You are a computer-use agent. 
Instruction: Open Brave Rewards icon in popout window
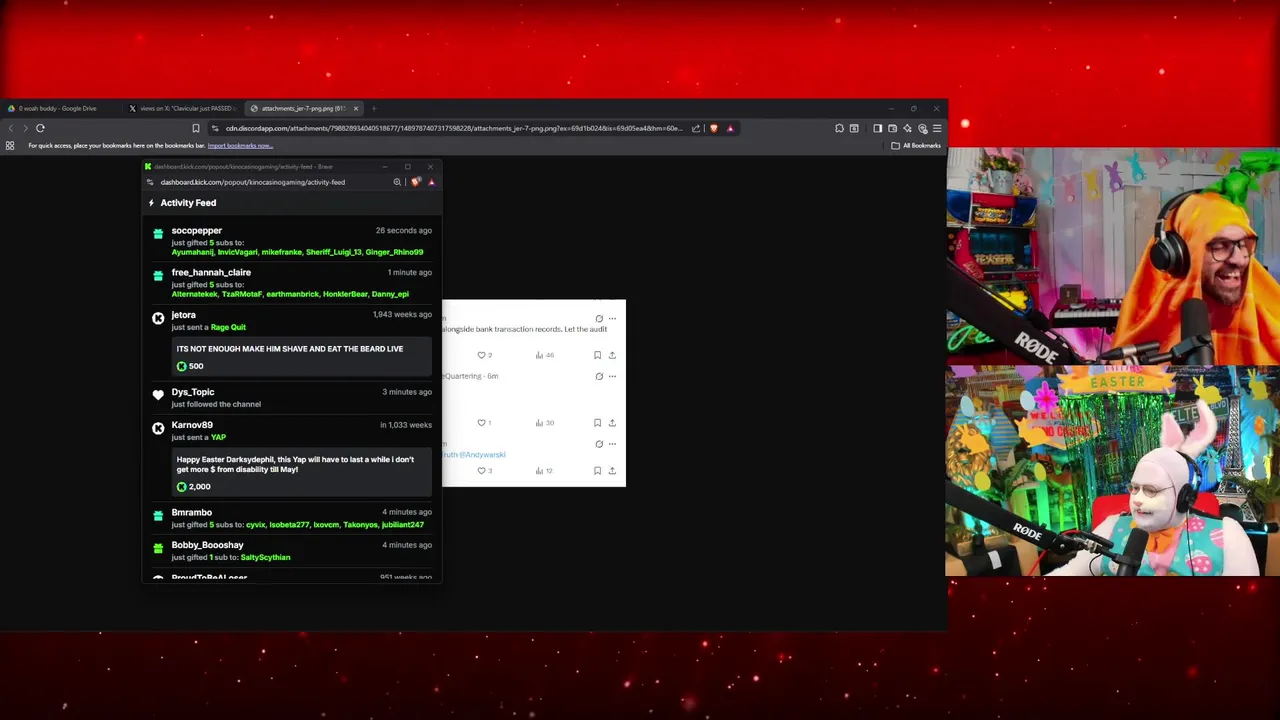[x=431, y=182]
